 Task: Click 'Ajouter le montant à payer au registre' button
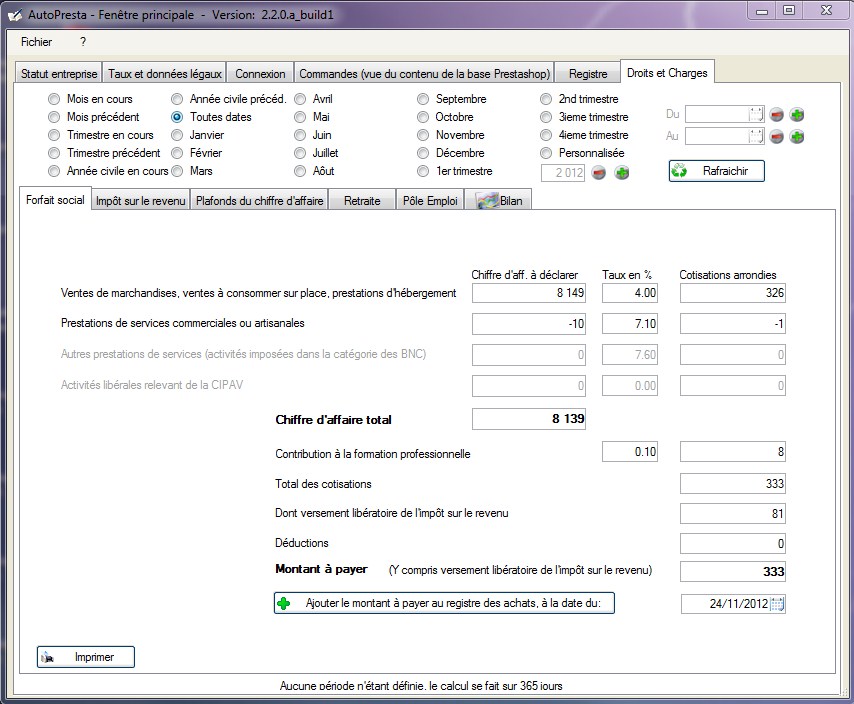(x=444, y=603)
